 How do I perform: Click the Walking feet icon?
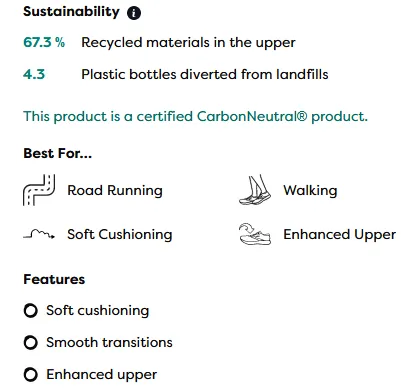click(x=255, y=190)
